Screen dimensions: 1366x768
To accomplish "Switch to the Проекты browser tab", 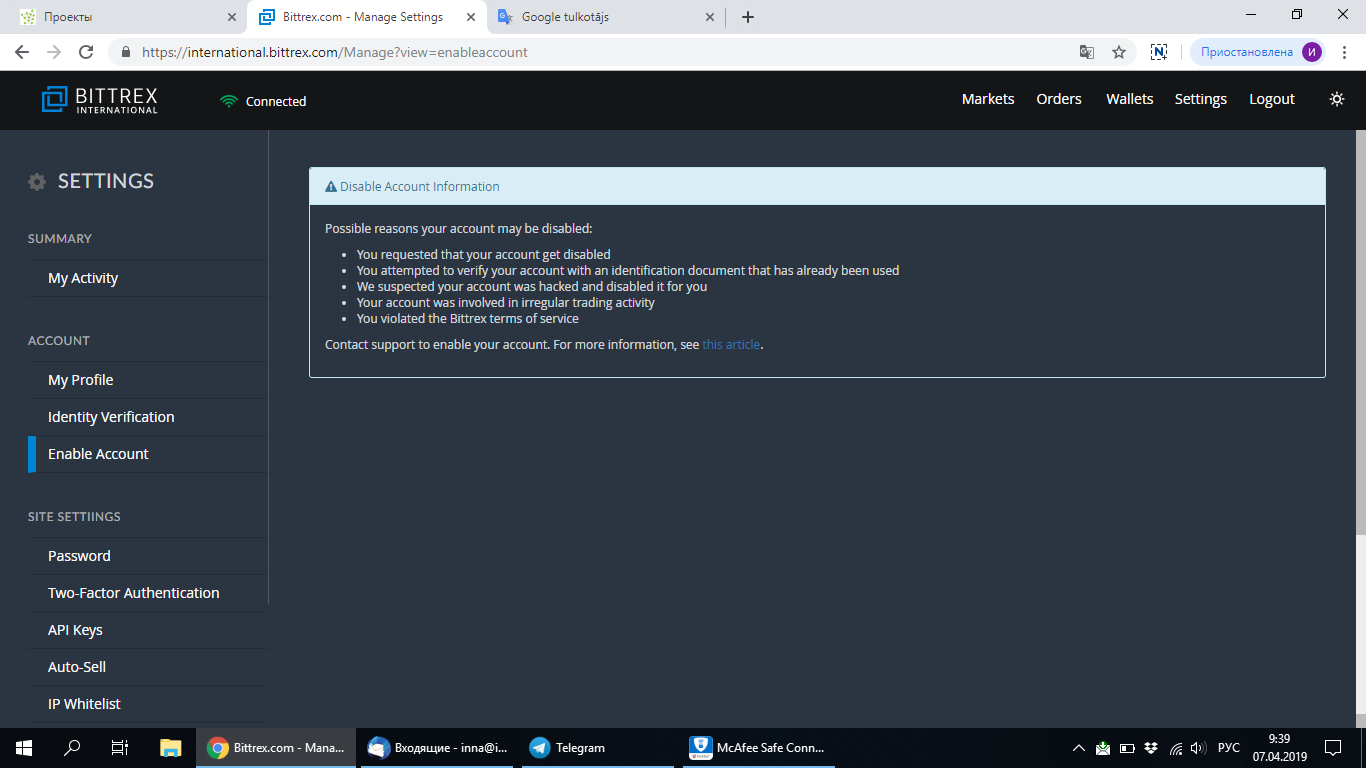I will click(x=125, y=17).
